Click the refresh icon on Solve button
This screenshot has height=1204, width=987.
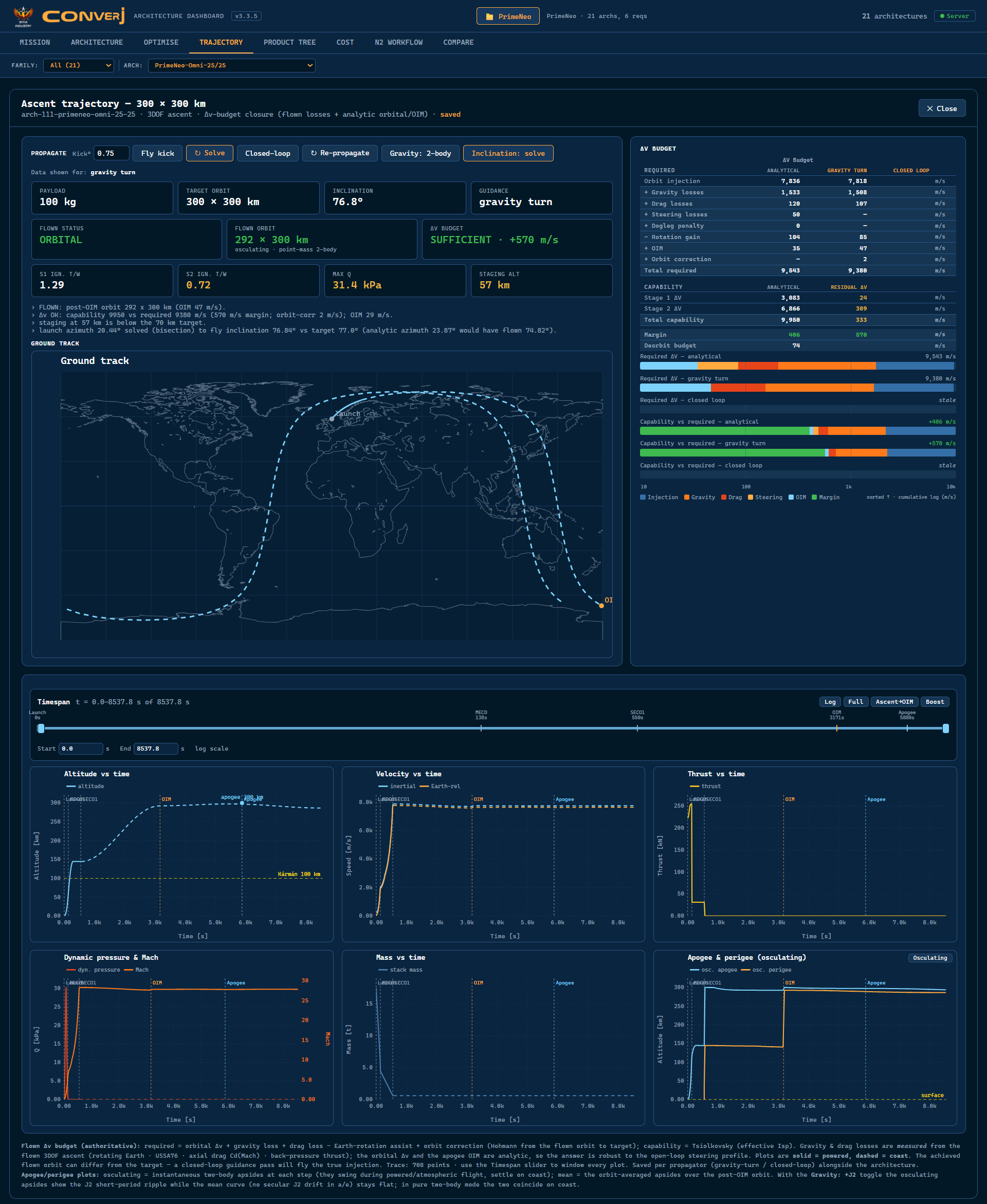click(x=198, y=153)
